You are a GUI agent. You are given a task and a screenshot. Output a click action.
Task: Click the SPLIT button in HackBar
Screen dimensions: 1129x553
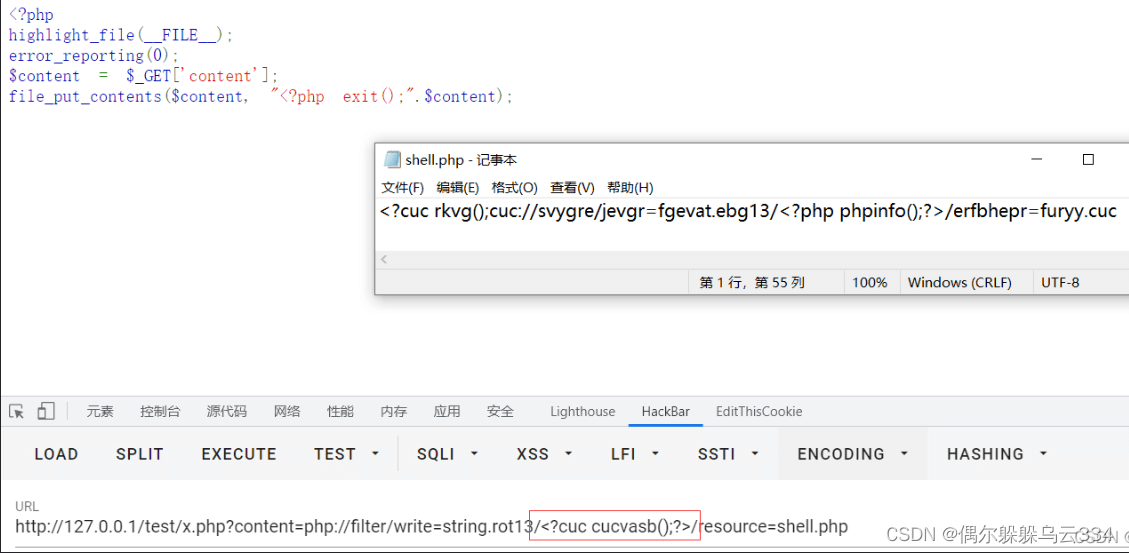coord(140,454)
